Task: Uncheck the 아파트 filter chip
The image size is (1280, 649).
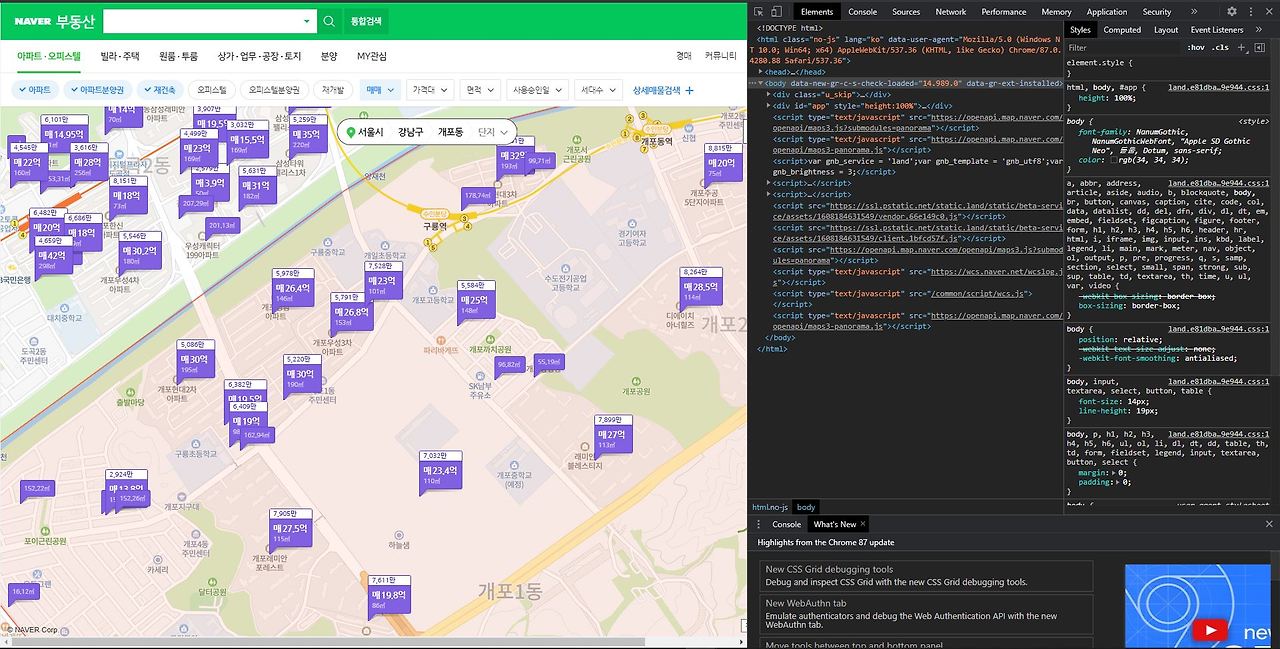Action: pyautogui.click(x=34, y=90)
